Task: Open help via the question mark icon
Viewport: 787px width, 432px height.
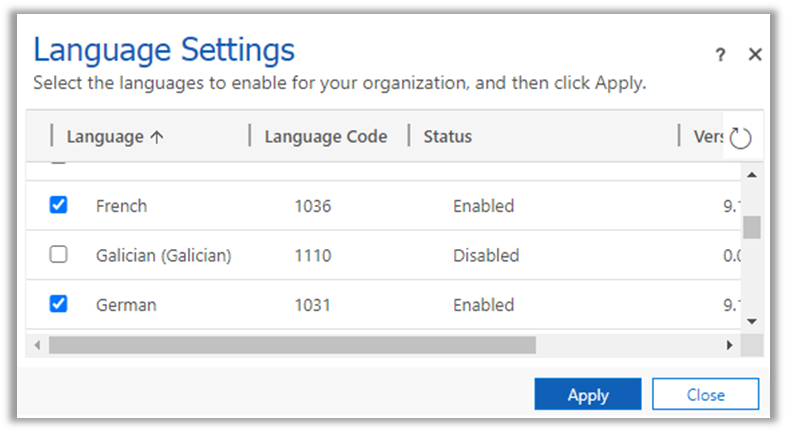Action: point(720,56)
